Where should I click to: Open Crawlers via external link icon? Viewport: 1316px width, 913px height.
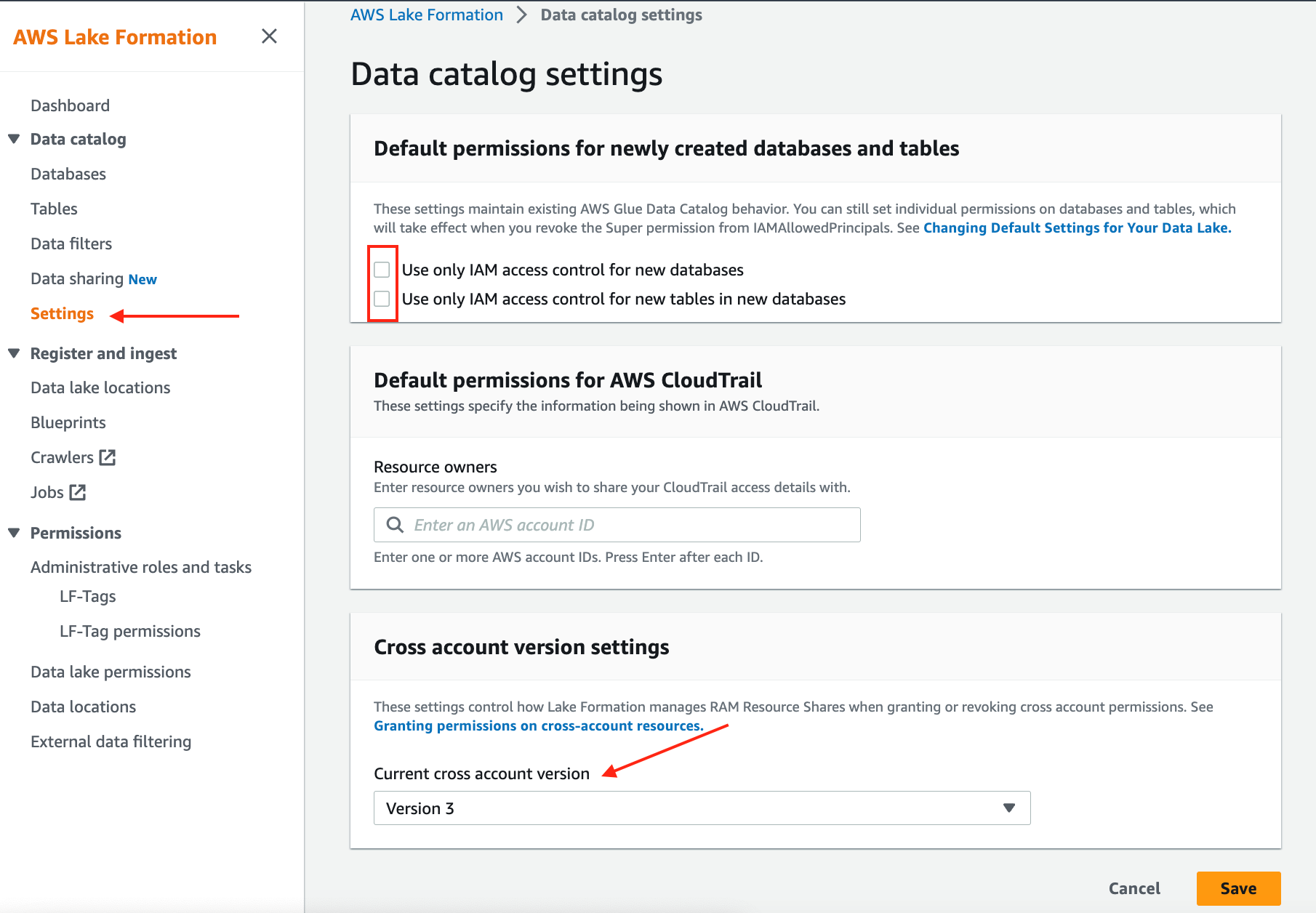click(108, 457)
